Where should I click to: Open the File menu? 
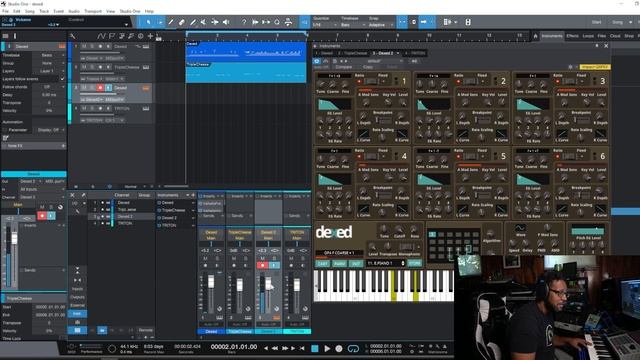pos(5,11)
